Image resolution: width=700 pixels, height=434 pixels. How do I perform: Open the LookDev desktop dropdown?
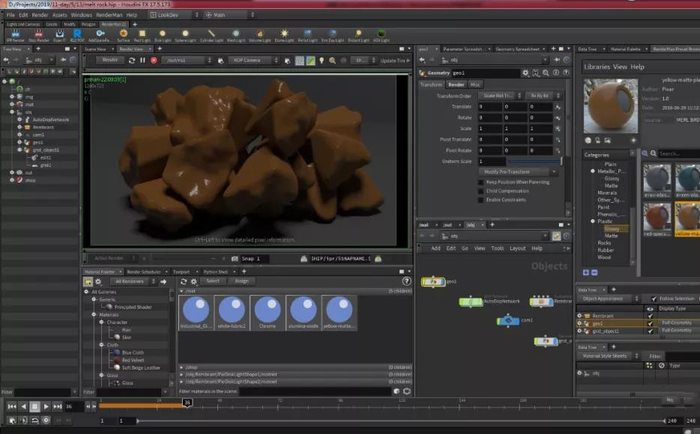coord(174,15)
